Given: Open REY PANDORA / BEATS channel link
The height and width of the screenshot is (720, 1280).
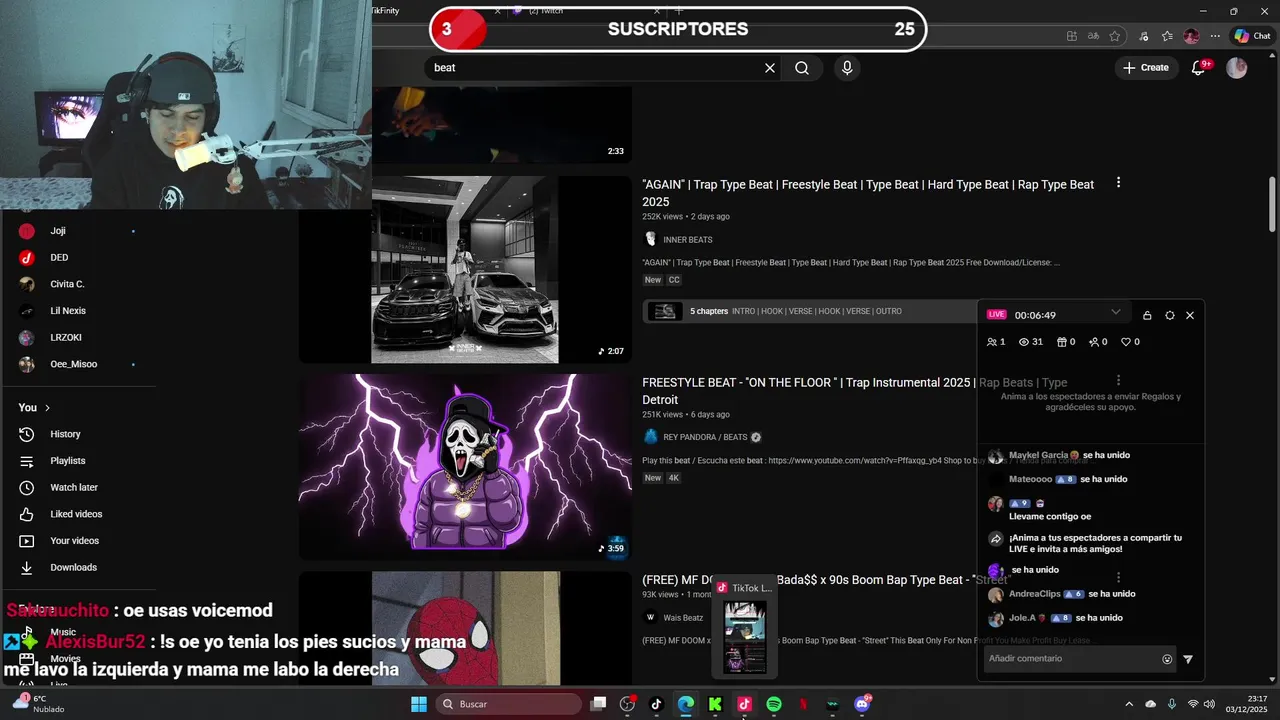Looking at the screenshot, I should 704,437.
